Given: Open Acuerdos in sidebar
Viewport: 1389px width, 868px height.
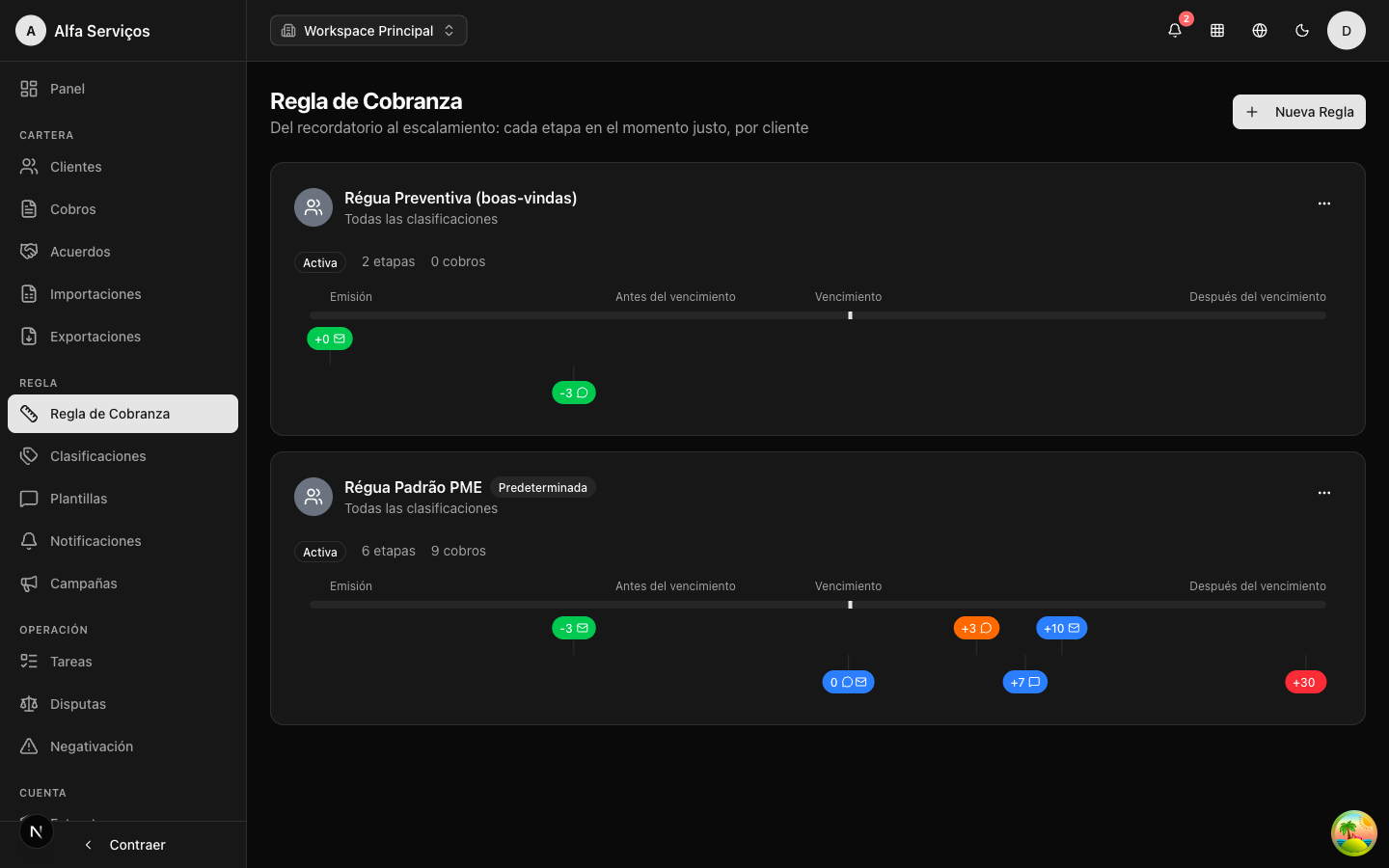Looking at the screenshot, I should [123, 252].
